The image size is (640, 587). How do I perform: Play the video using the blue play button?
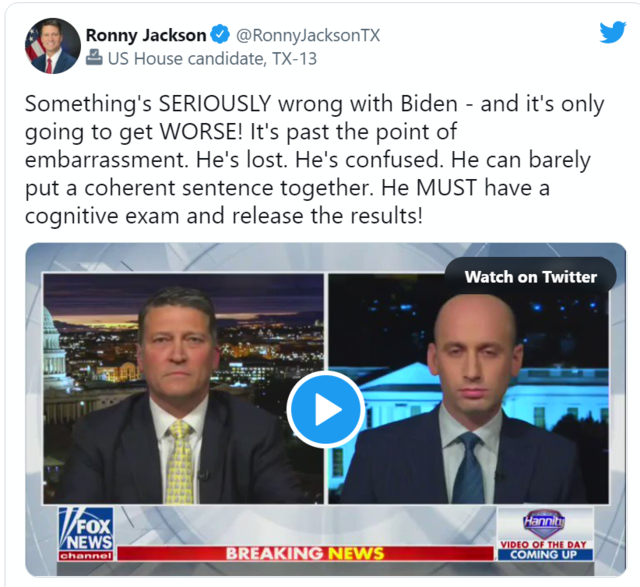click(325, 409)
